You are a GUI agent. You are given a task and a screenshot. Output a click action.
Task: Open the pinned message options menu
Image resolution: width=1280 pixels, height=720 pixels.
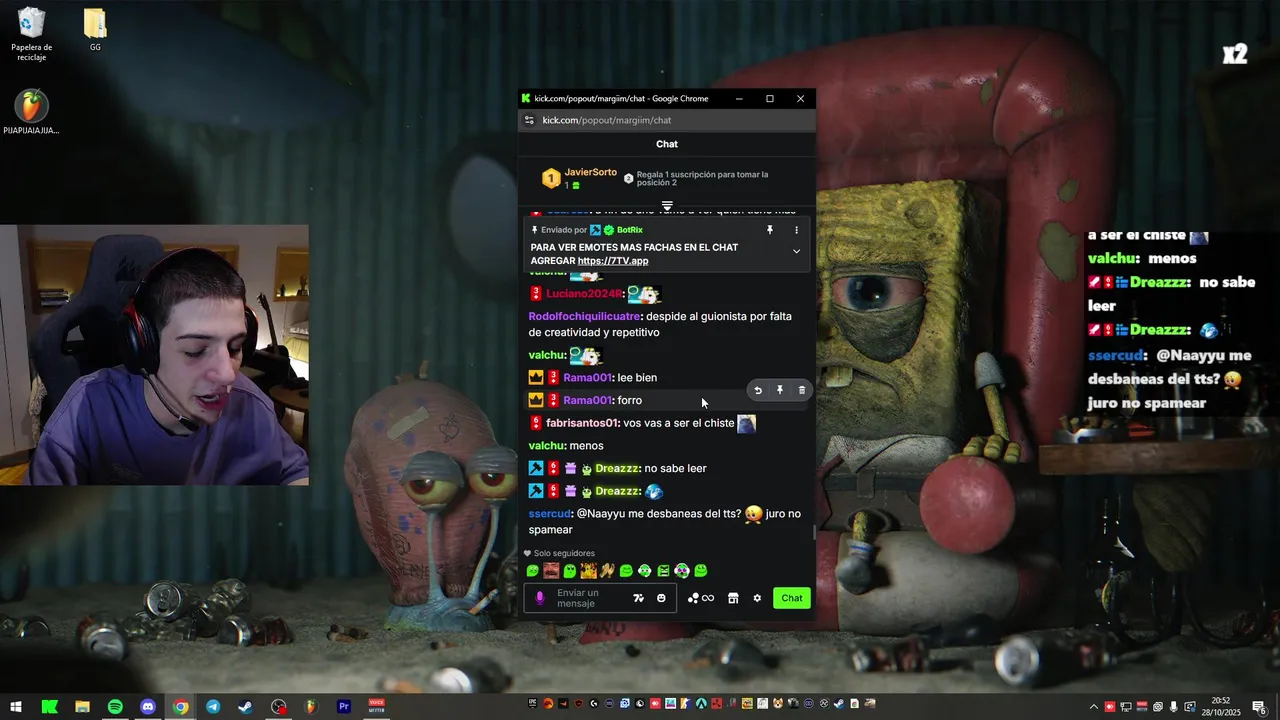point(796,230)
